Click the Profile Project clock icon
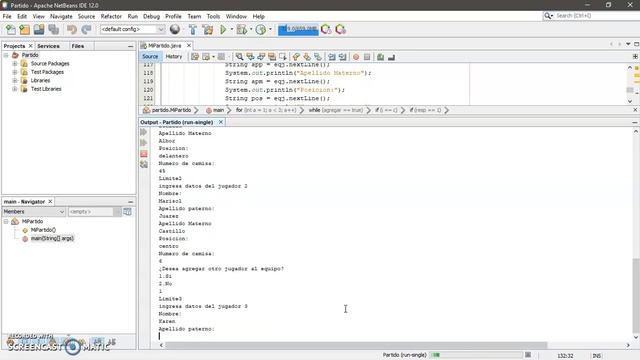Screen dimensions: 640x360 (260, 29)
